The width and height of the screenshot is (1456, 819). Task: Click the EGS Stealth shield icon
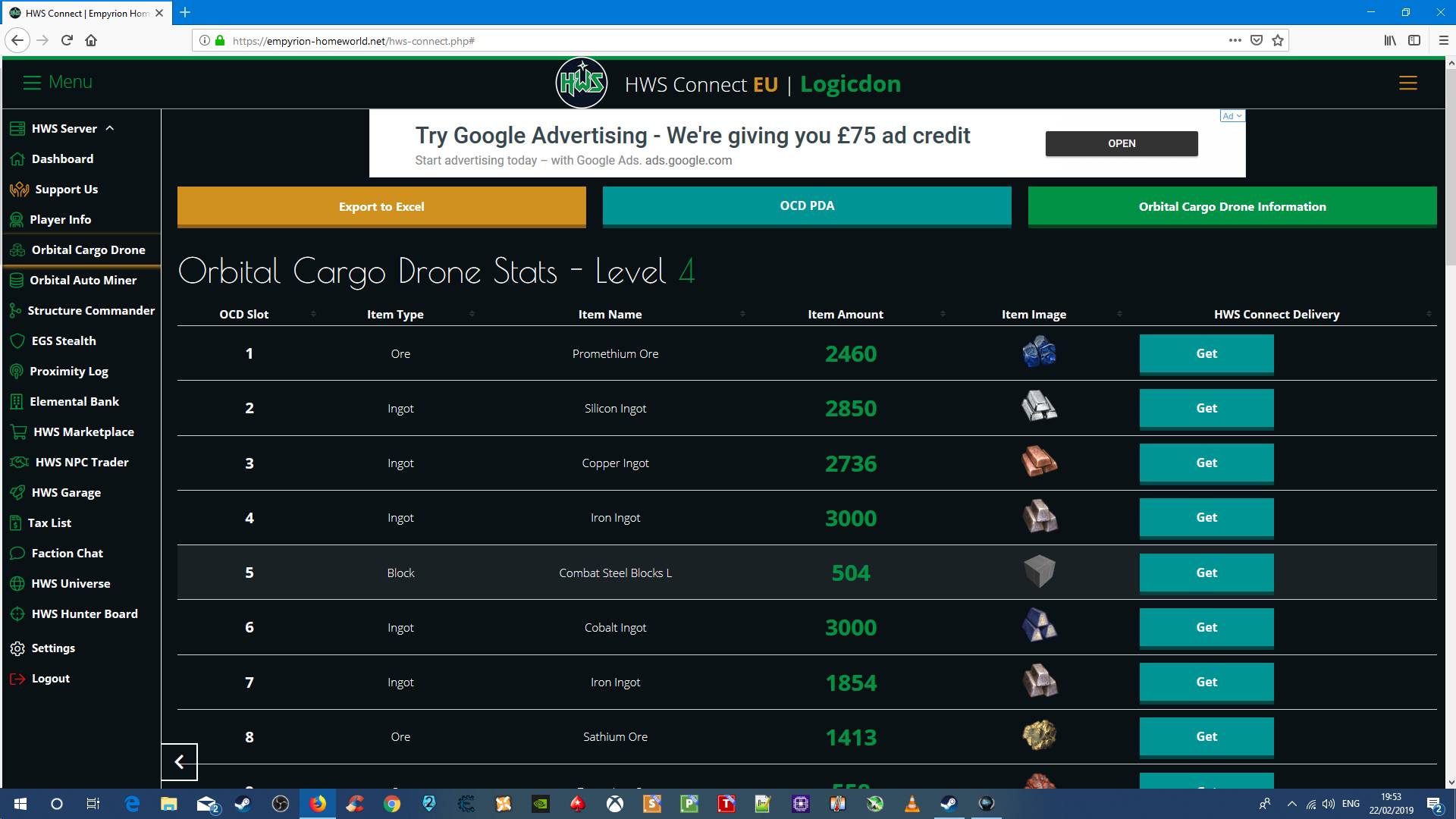(x=17, y=341)
